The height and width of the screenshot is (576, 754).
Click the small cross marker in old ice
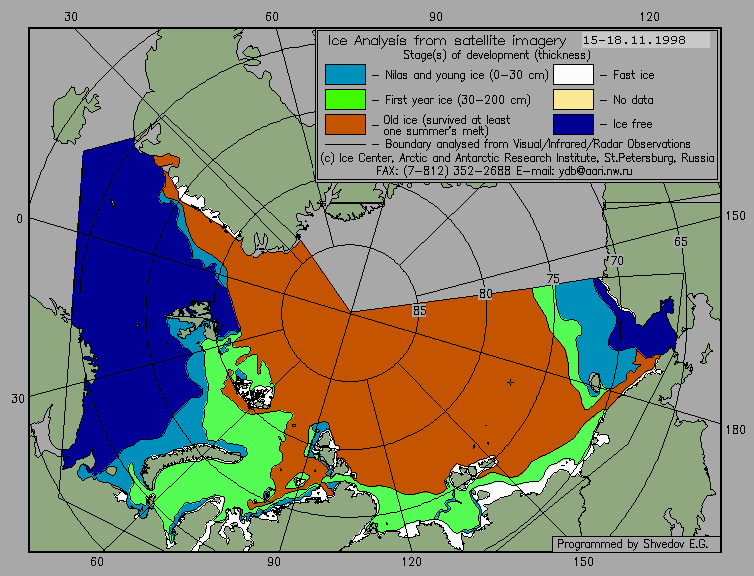tap(510, 383)
